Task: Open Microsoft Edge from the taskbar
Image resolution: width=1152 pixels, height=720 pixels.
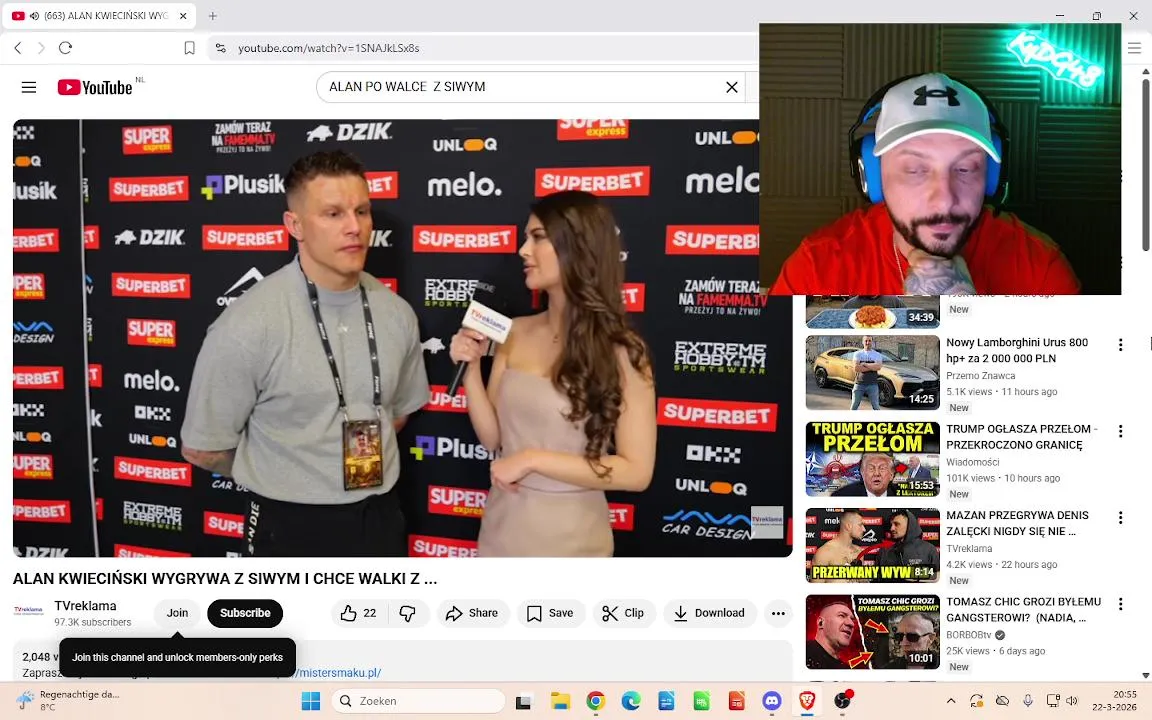Action: [x=630, y=701]
